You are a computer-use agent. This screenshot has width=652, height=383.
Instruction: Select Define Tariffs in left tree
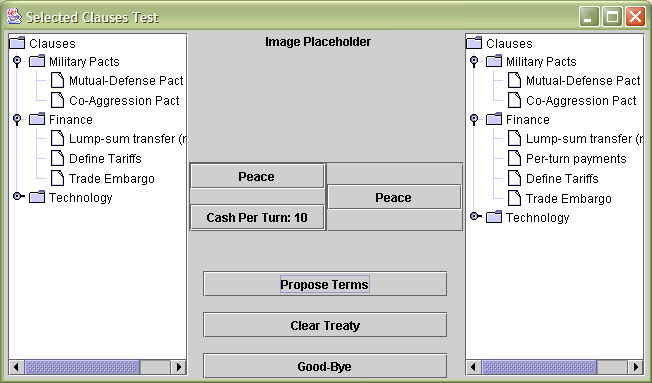(105, 158)
